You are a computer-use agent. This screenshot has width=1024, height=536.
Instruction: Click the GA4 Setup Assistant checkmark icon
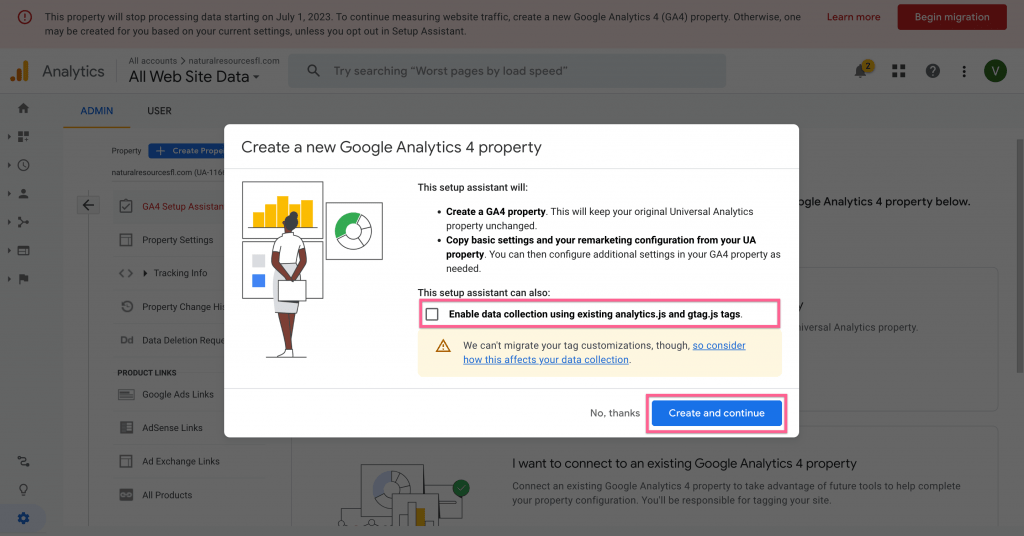click(126, 206)
